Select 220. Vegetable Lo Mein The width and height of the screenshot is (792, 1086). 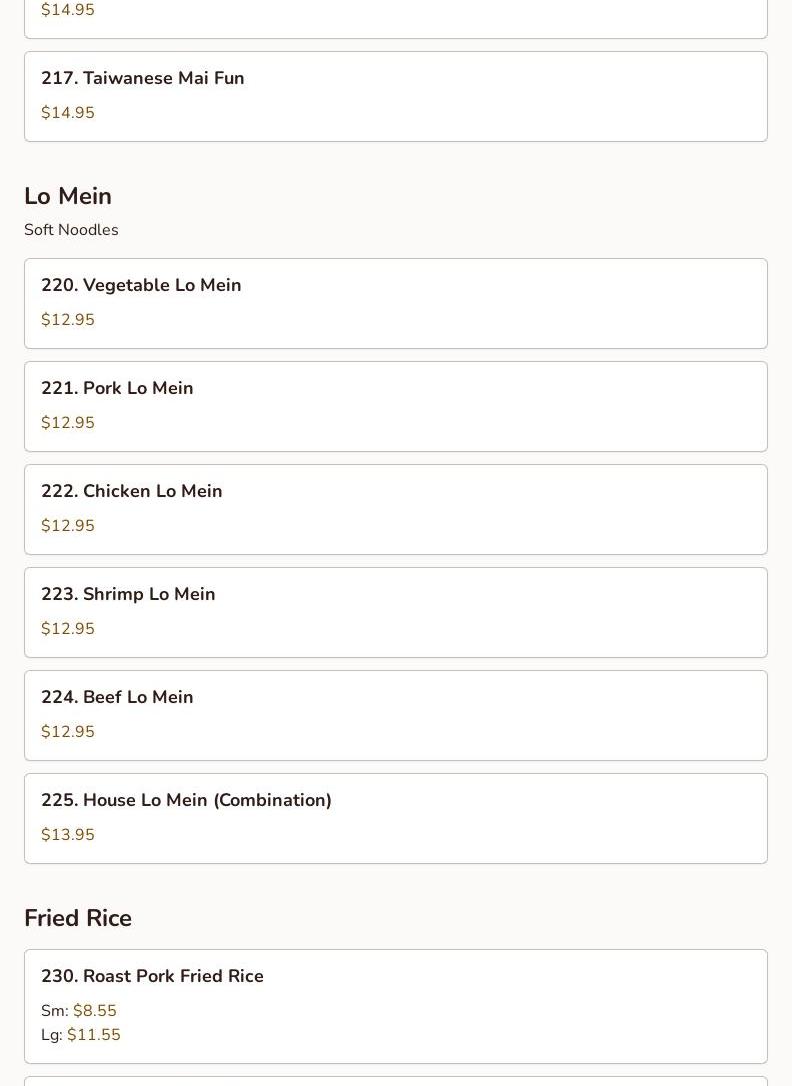(x=395, y=303)
